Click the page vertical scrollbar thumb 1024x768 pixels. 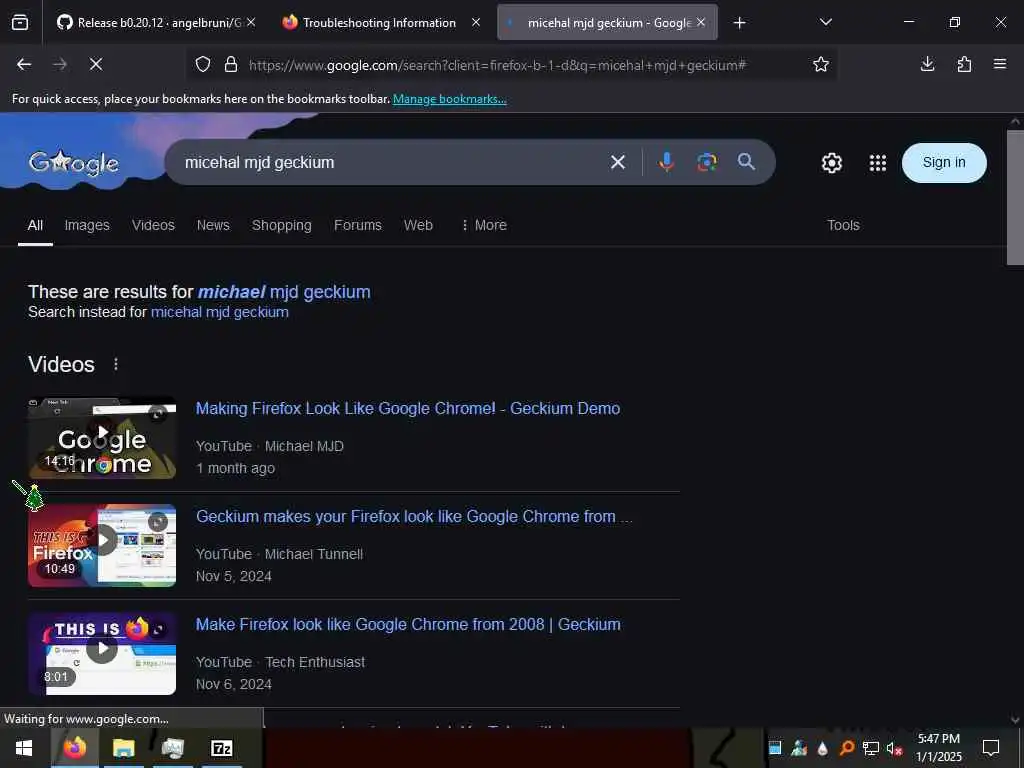pos(1015,197)
